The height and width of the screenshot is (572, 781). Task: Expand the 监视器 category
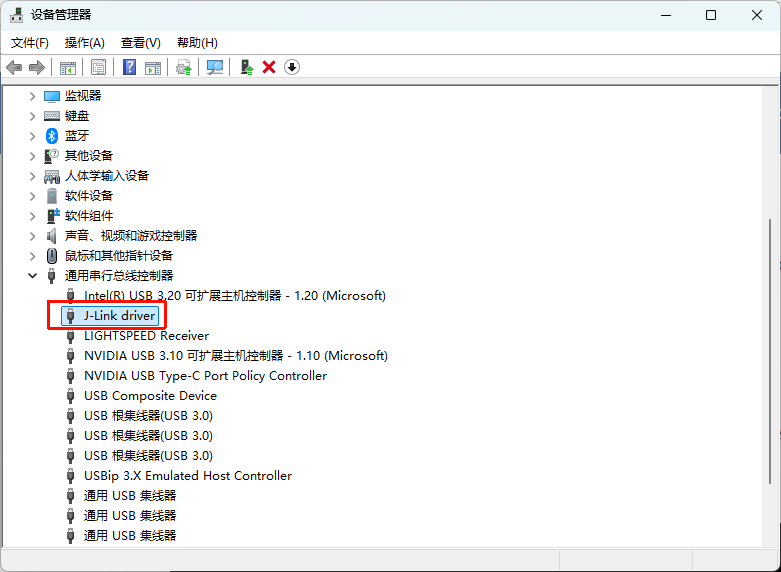[x=32, y=96]
